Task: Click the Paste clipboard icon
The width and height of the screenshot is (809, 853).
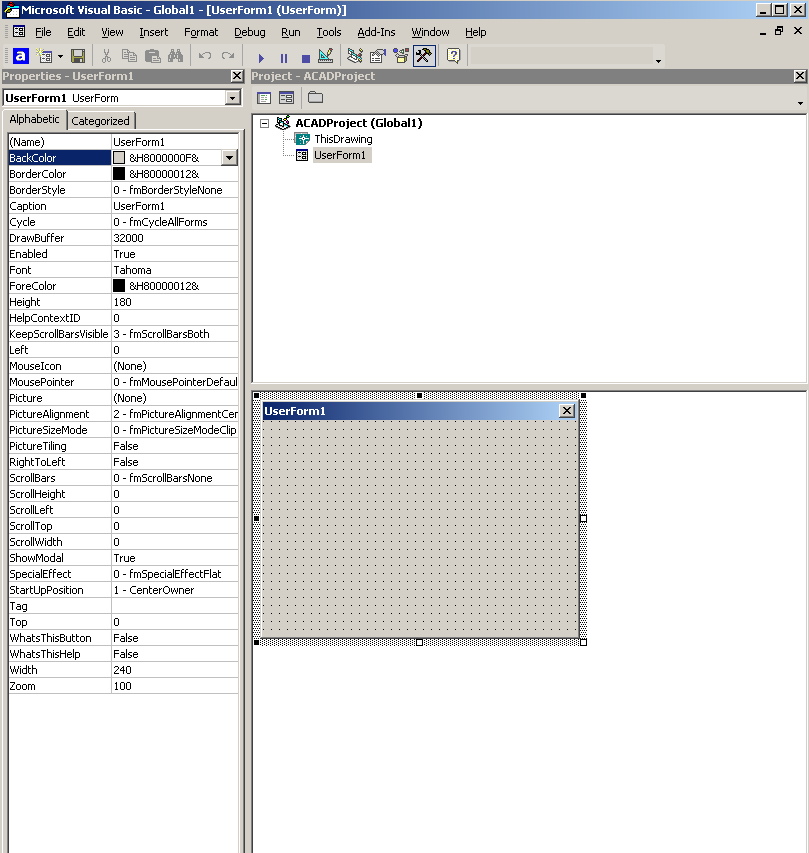Action: point(153,56)
